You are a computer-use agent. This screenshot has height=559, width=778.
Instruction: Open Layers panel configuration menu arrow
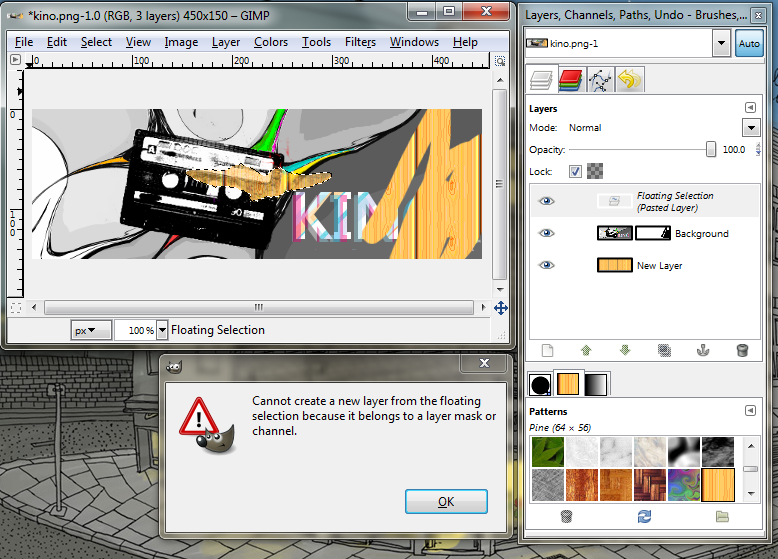coord(750,108)
